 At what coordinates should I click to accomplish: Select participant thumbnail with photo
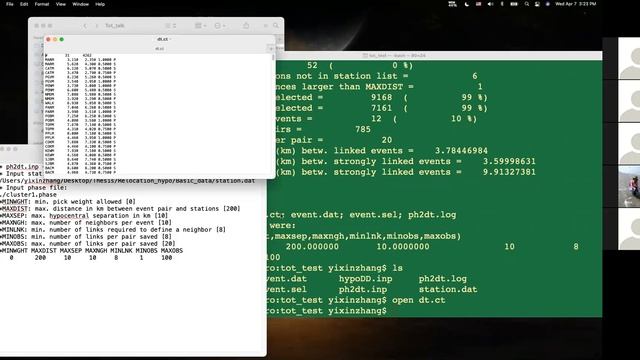click(629, 186)
